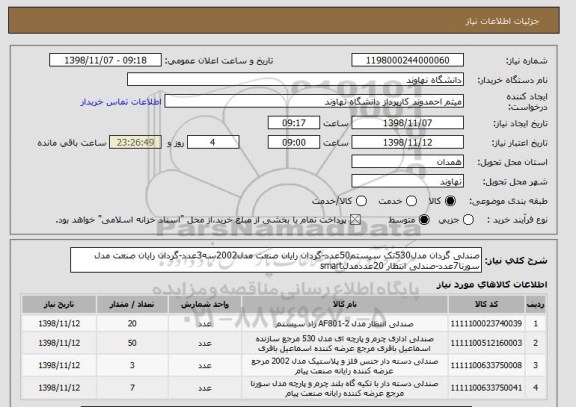The height and width of the screenshot is (407, 576).
Task: Click the اطلاعات کالاهای مورد نیاز heading
Action: [x=492, y=285]
